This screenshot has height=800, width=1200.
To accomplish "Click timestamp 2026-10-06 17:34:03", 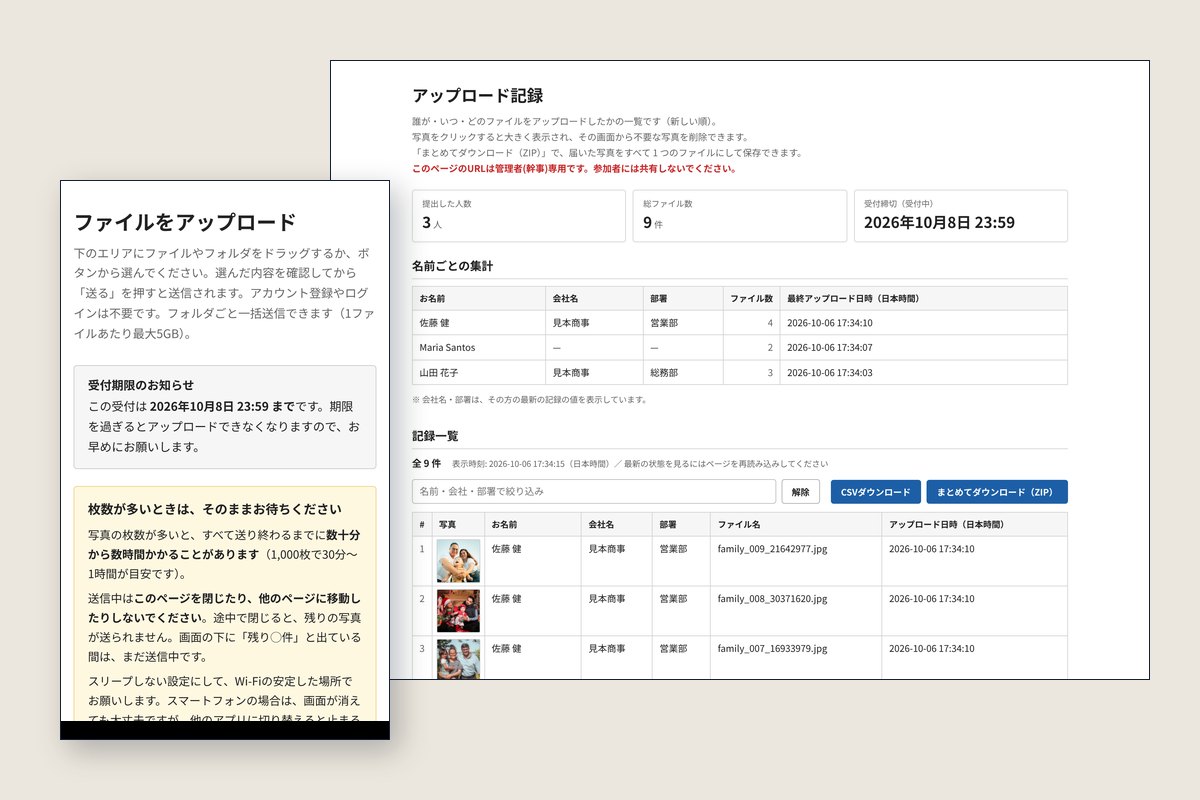I will click(x=830, y=373).
